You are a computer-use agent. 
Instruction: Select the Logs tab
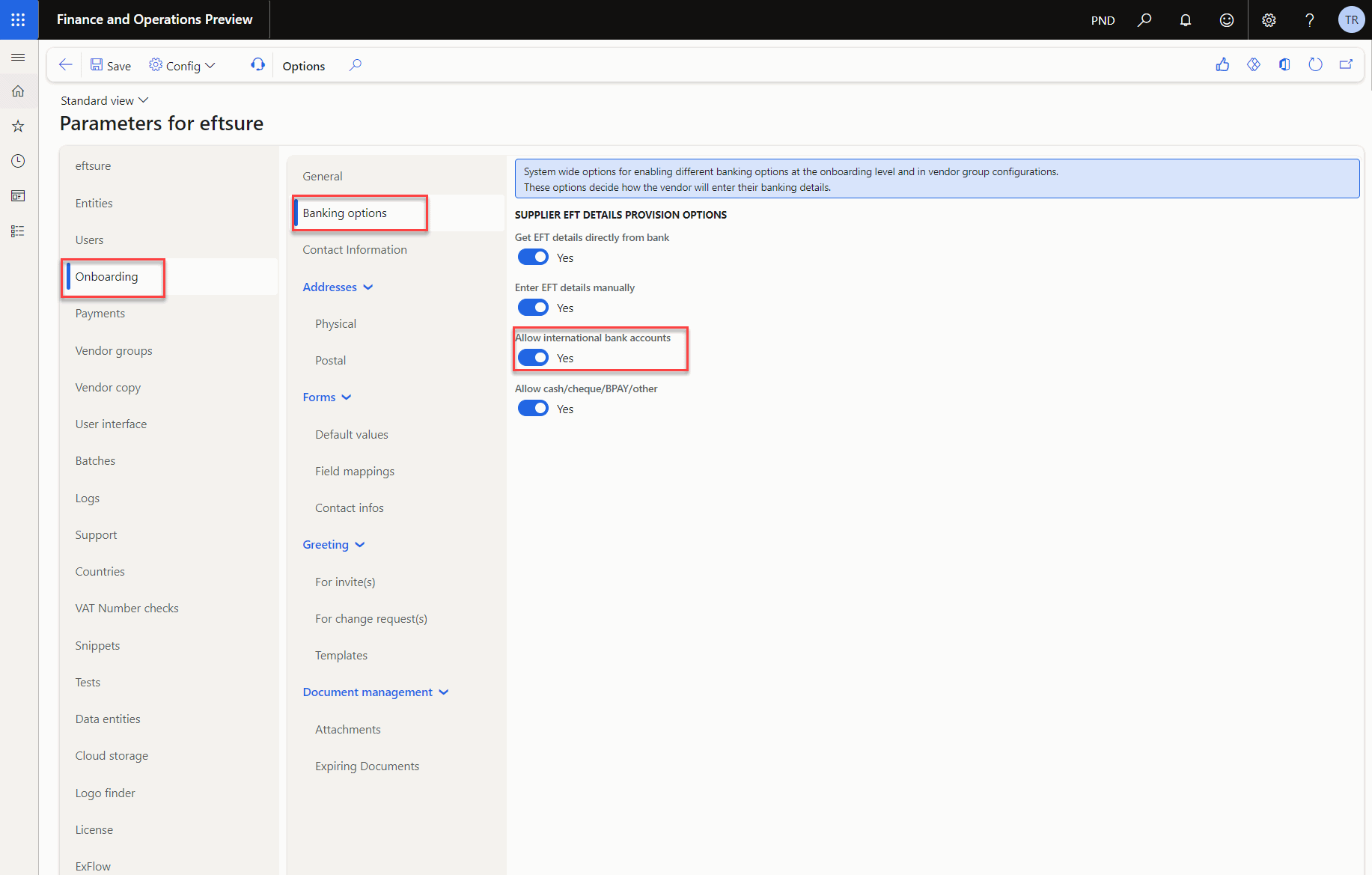(x=169, y=498)
